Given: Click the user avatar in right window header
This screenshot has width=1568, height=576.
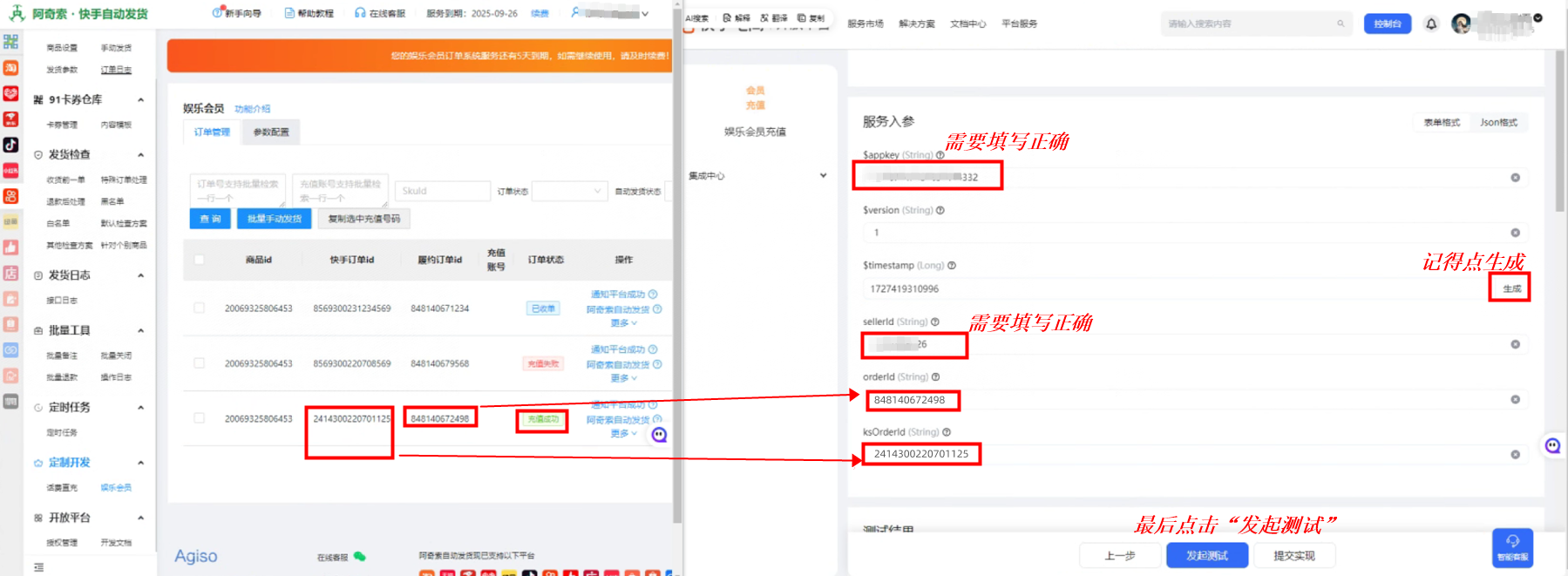Looking at the screenshot, I should (1462, 24).
